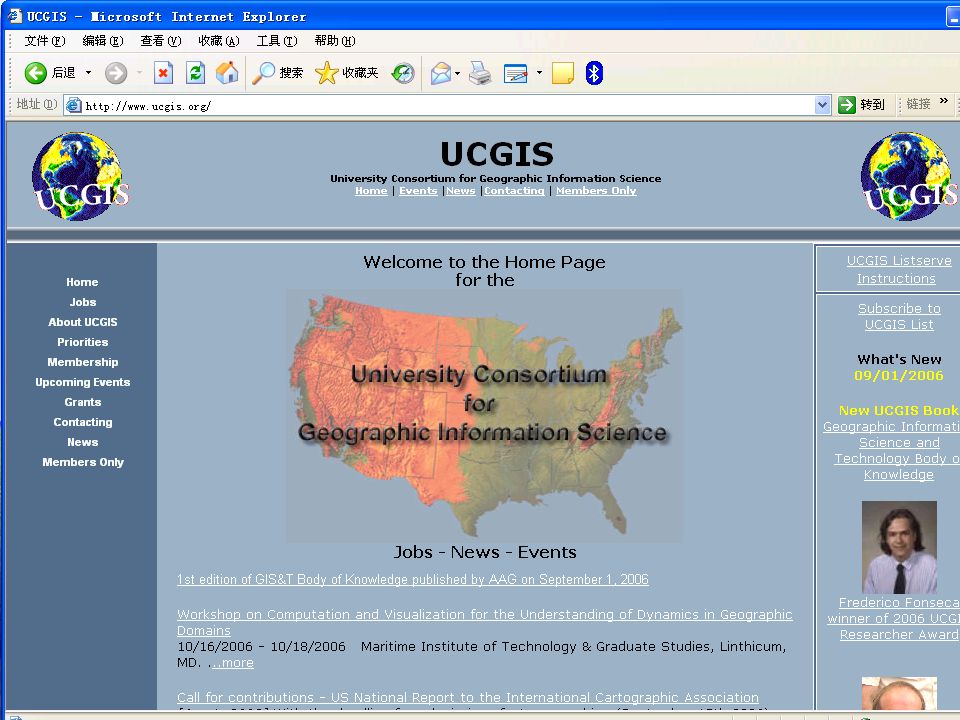The image size is (960, 720).
Task: Click News link in top header navigation
Action: (460, 191)
